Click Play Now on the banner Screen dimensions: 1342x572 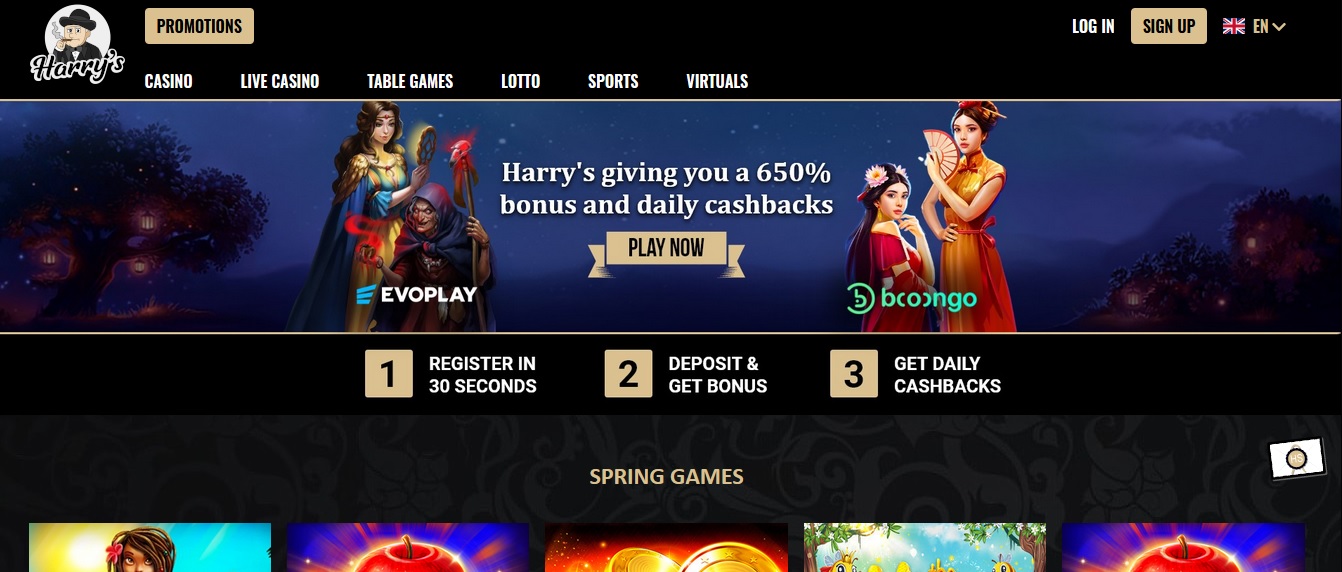coord(666,248)
